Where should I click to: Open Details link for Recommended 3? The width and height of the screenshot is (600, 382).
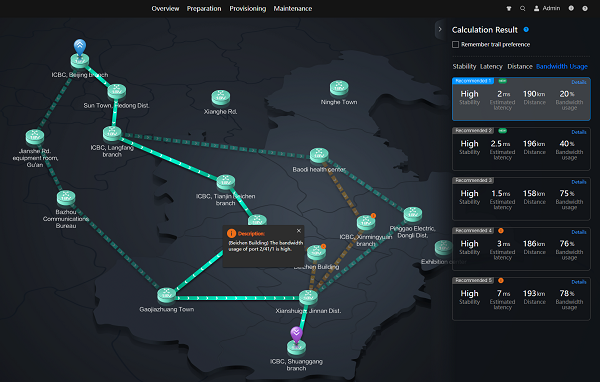pyautogui.click(x=579, y=182)
